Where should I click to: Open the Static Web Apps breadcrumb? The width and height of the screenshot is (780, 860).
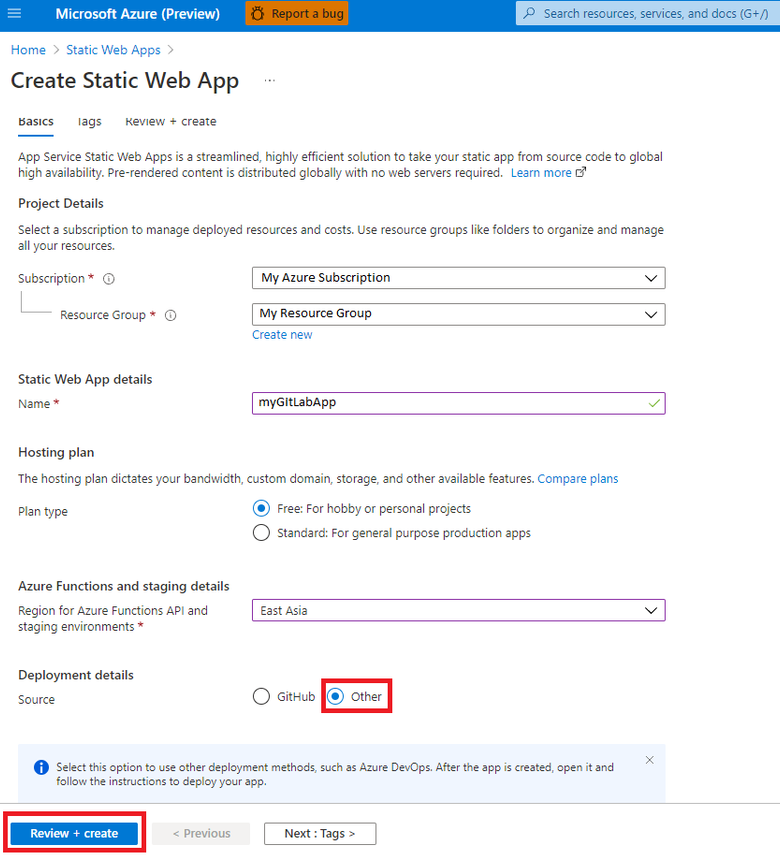[x=114, y=50]
